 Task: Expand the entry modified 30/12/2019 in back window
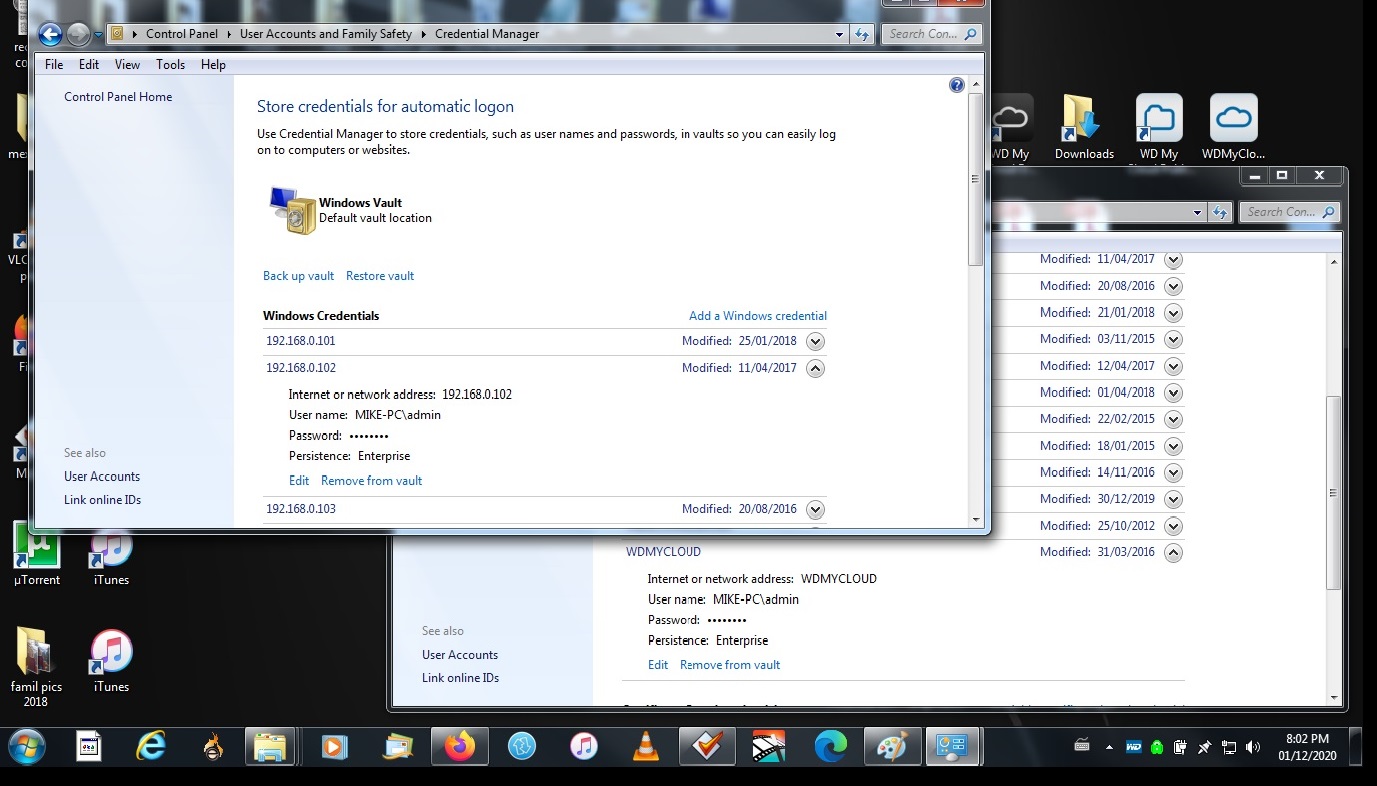[1174, 499]
